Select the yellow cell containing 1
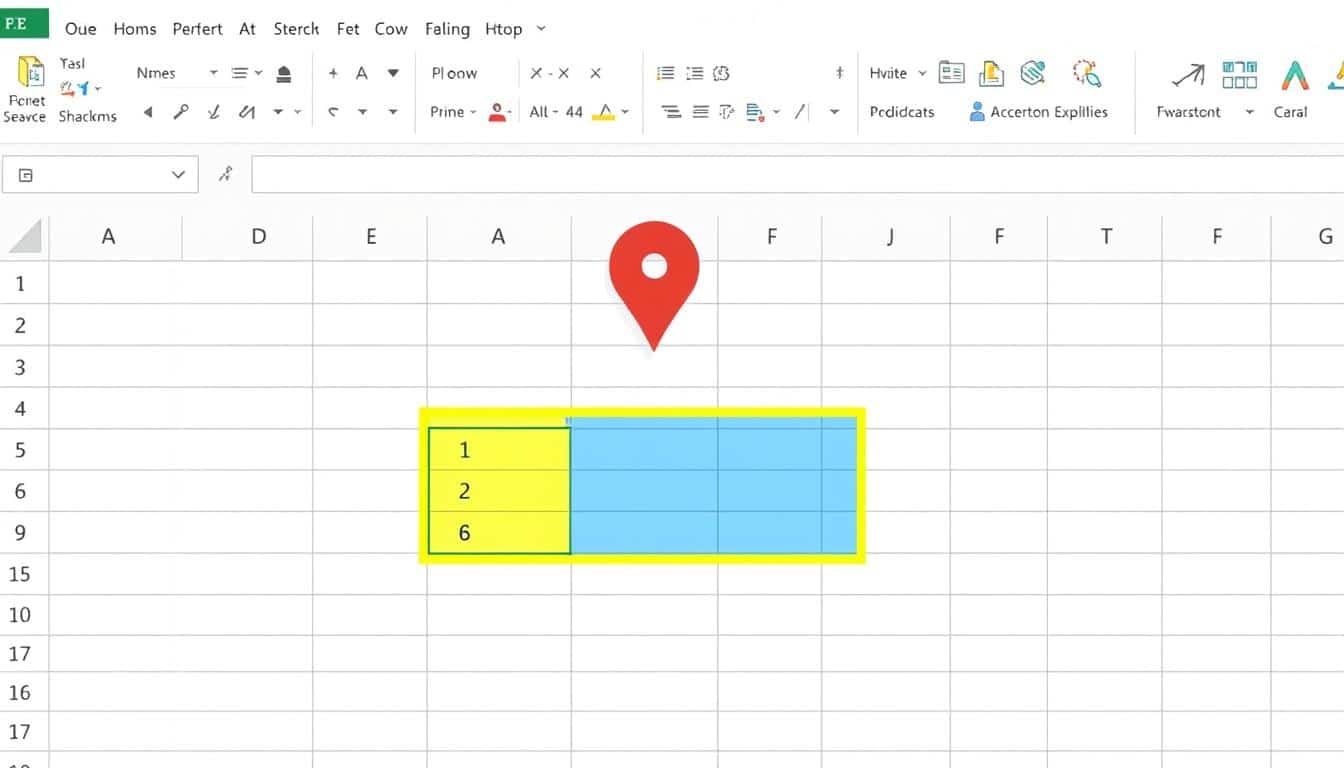Image resolution: width=1344 pixels, height=768 pixels. (x=499, y=449)
